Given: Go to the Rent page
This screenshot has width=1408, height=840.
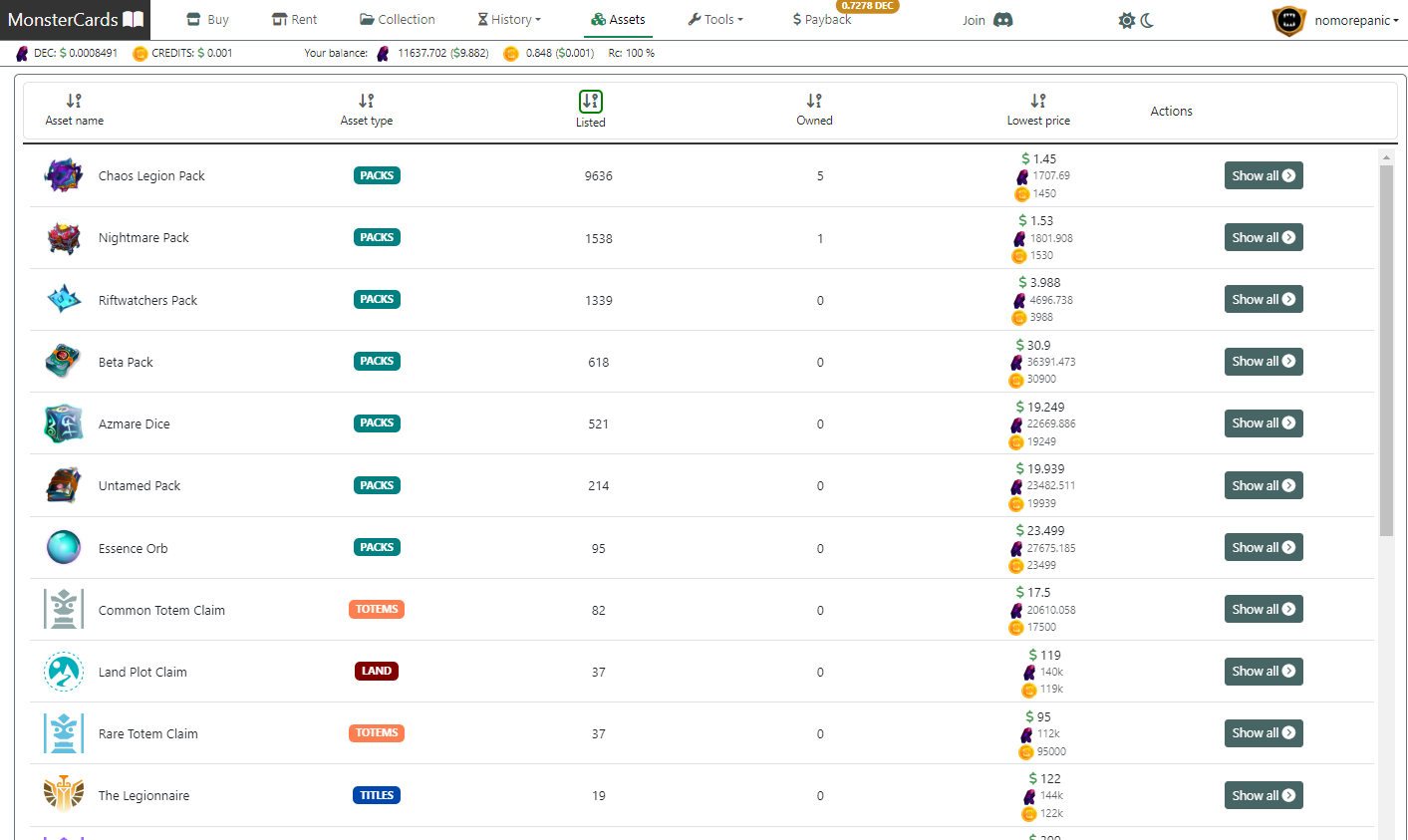Looking at the screenshot, I should [x=295, y=20].
